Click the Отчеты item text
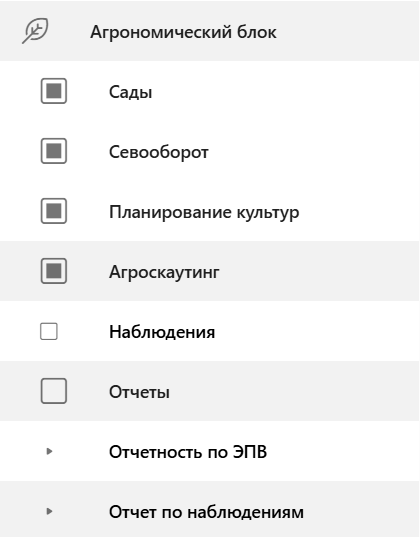This screenshot has width=420, height=537. pos(139,392)
